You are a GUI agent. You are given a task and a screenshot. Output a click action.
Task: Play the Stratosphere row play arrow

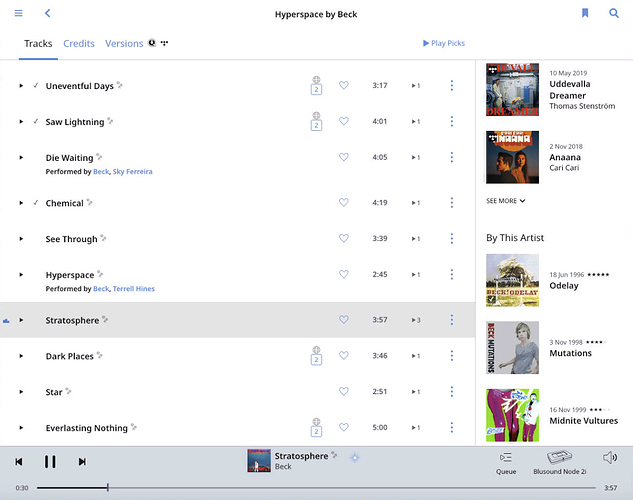[21, 320]
